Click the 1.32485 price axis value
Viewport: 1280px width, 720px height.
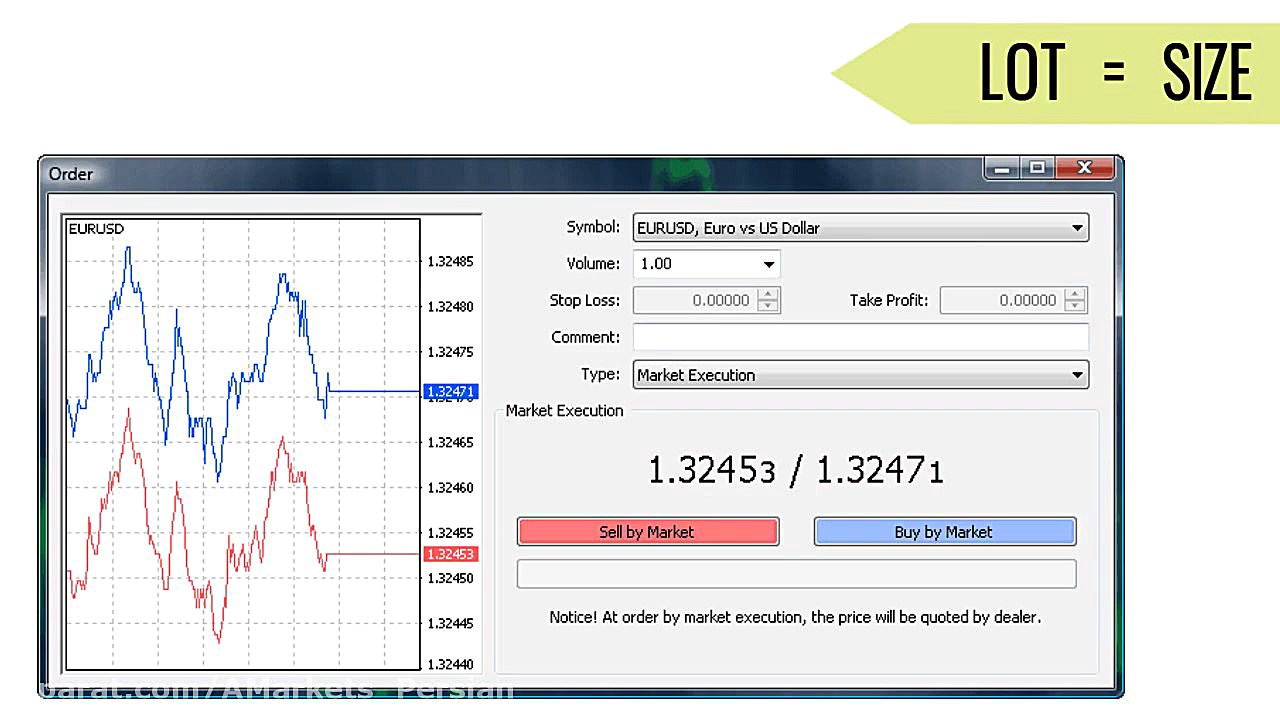[x=450, y=262]
